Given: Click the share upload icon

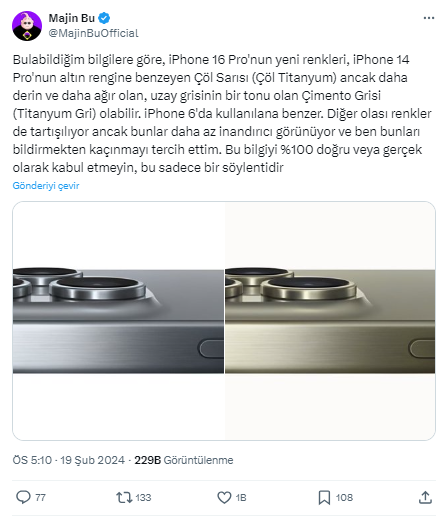Looking at the screenshot, I should [x=425, y=497].
